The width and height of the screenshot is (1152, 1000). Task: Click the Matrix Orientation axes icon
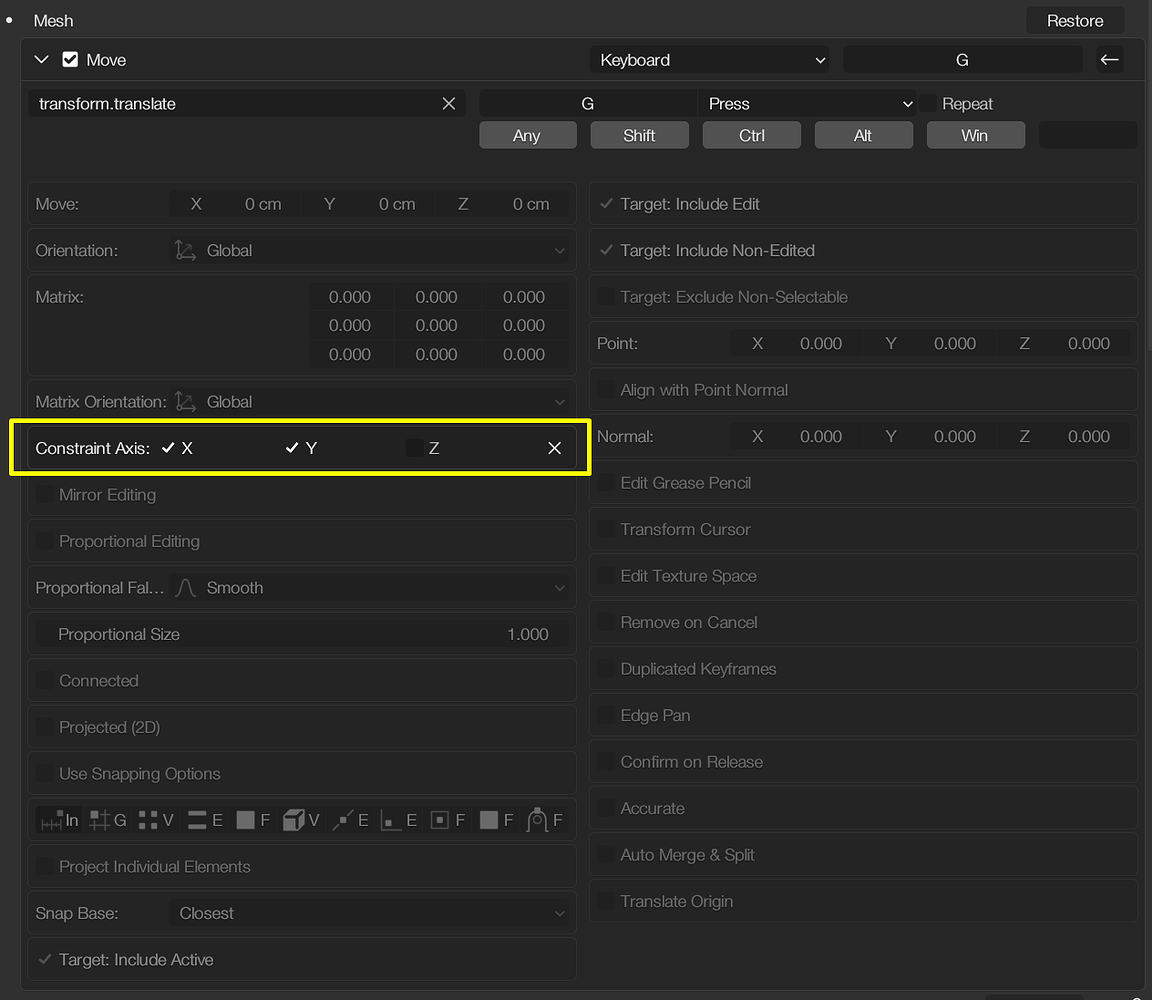coord(185,402)
